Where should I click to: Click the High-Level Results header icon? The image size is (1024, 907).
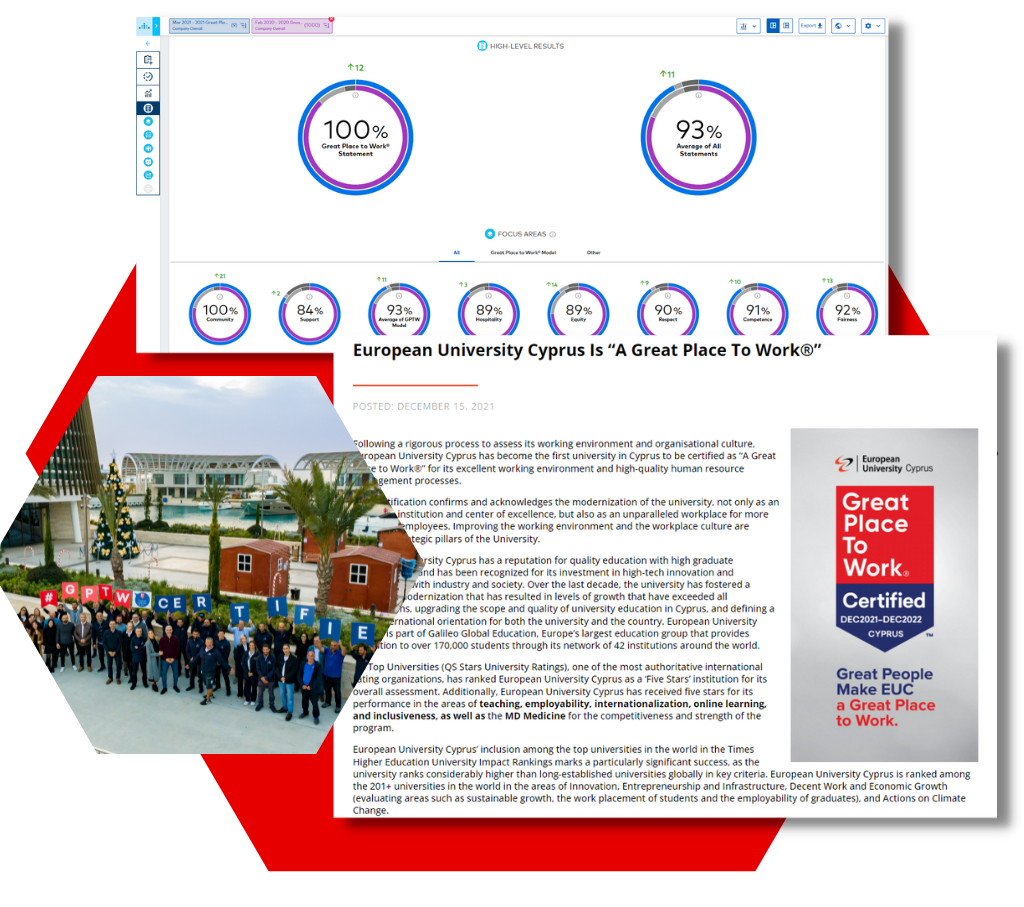point(482,46)
